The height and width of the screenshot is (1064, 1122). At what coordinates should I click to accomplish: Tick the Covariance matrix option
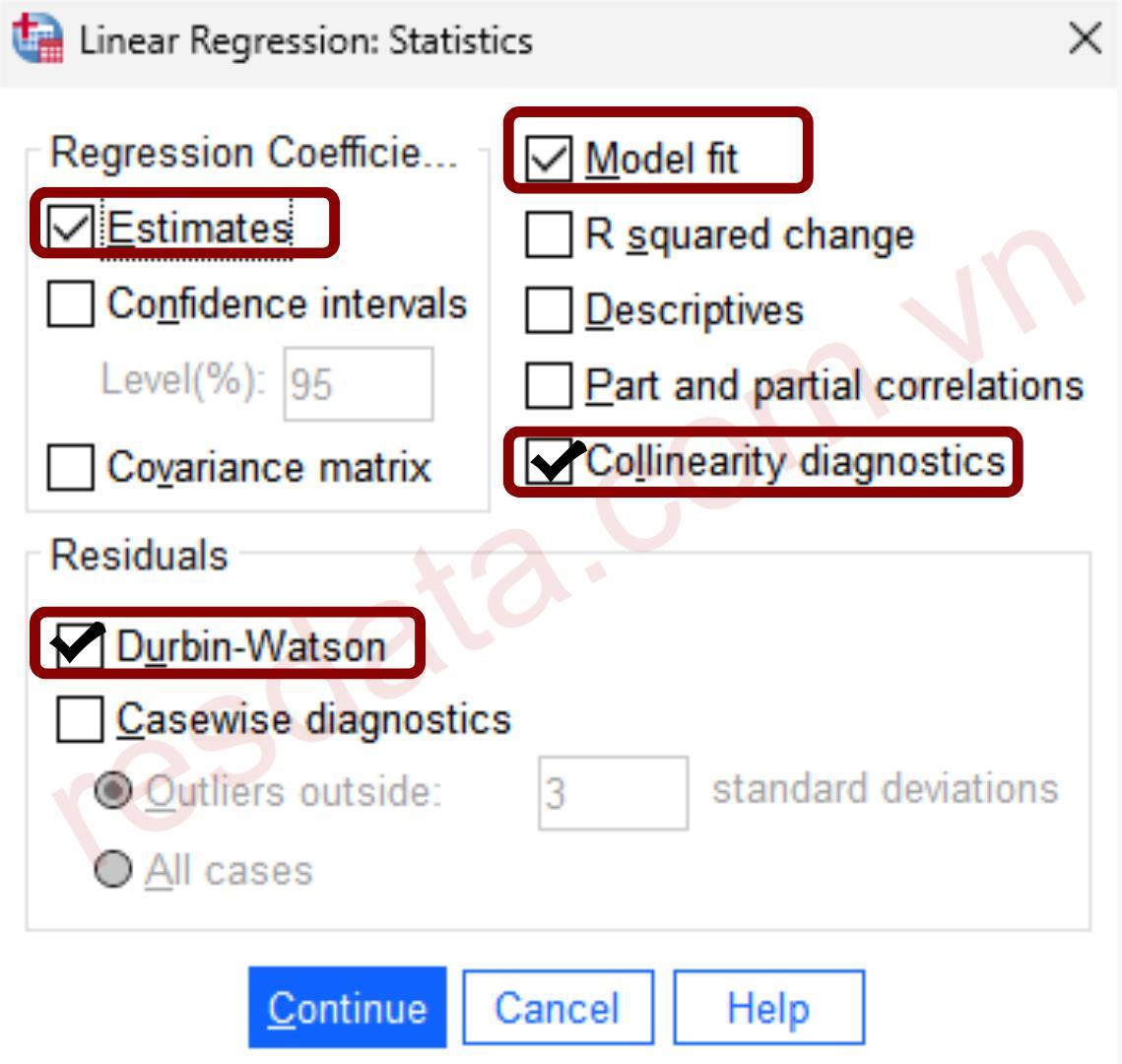72,466
